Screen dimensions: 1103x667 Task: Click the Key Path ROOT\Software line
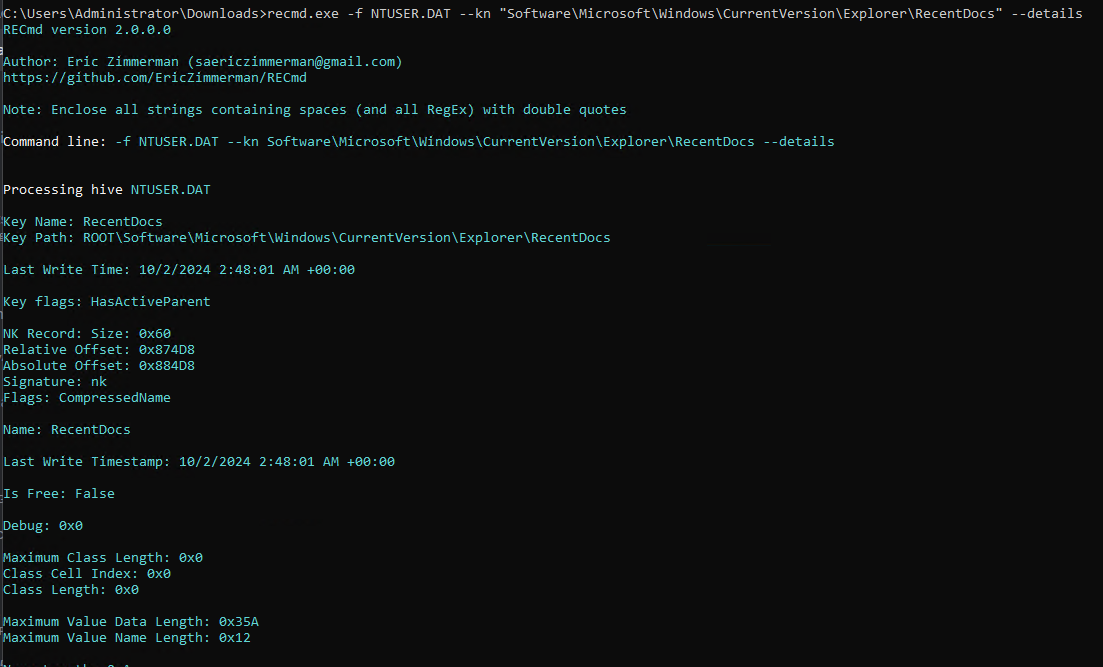point(307,238)
